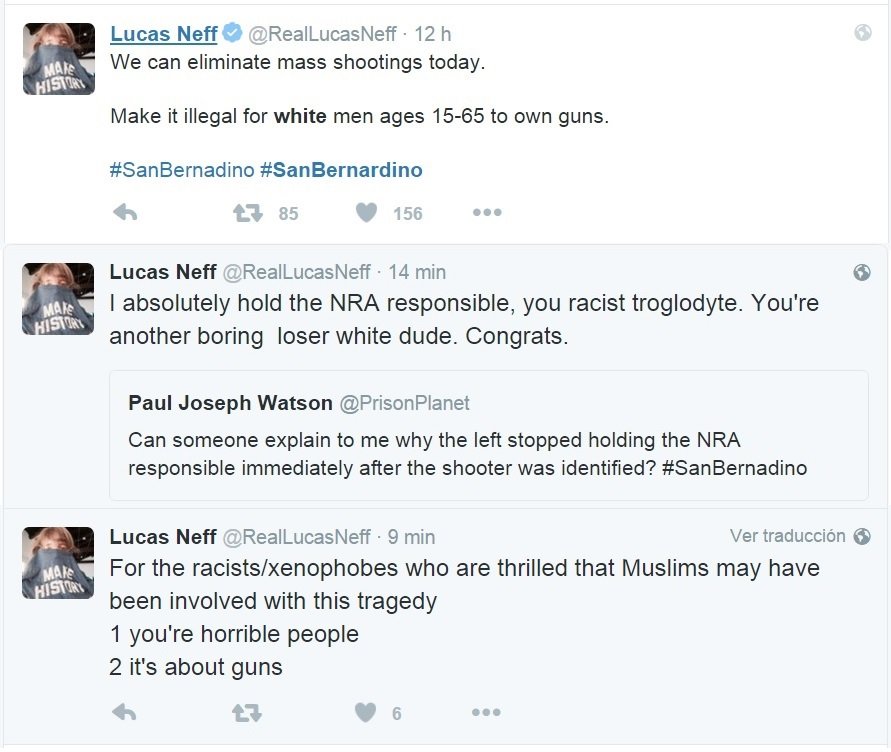This screenshot has width=891, height=752.
Task: Click the 12 h timestamp on the first tweet
Action: [432, 34]
